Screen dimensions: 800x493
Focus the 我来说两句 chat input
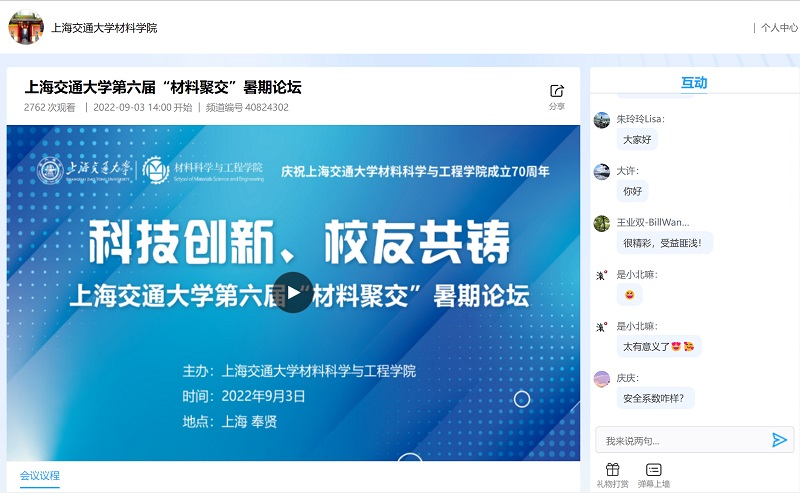684,440
